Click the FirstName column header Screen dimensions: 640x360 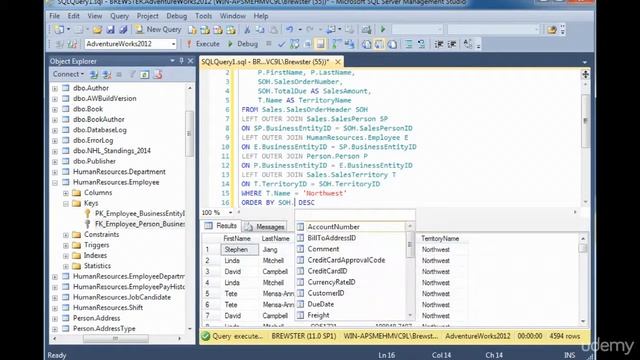(x=237, y=238)
